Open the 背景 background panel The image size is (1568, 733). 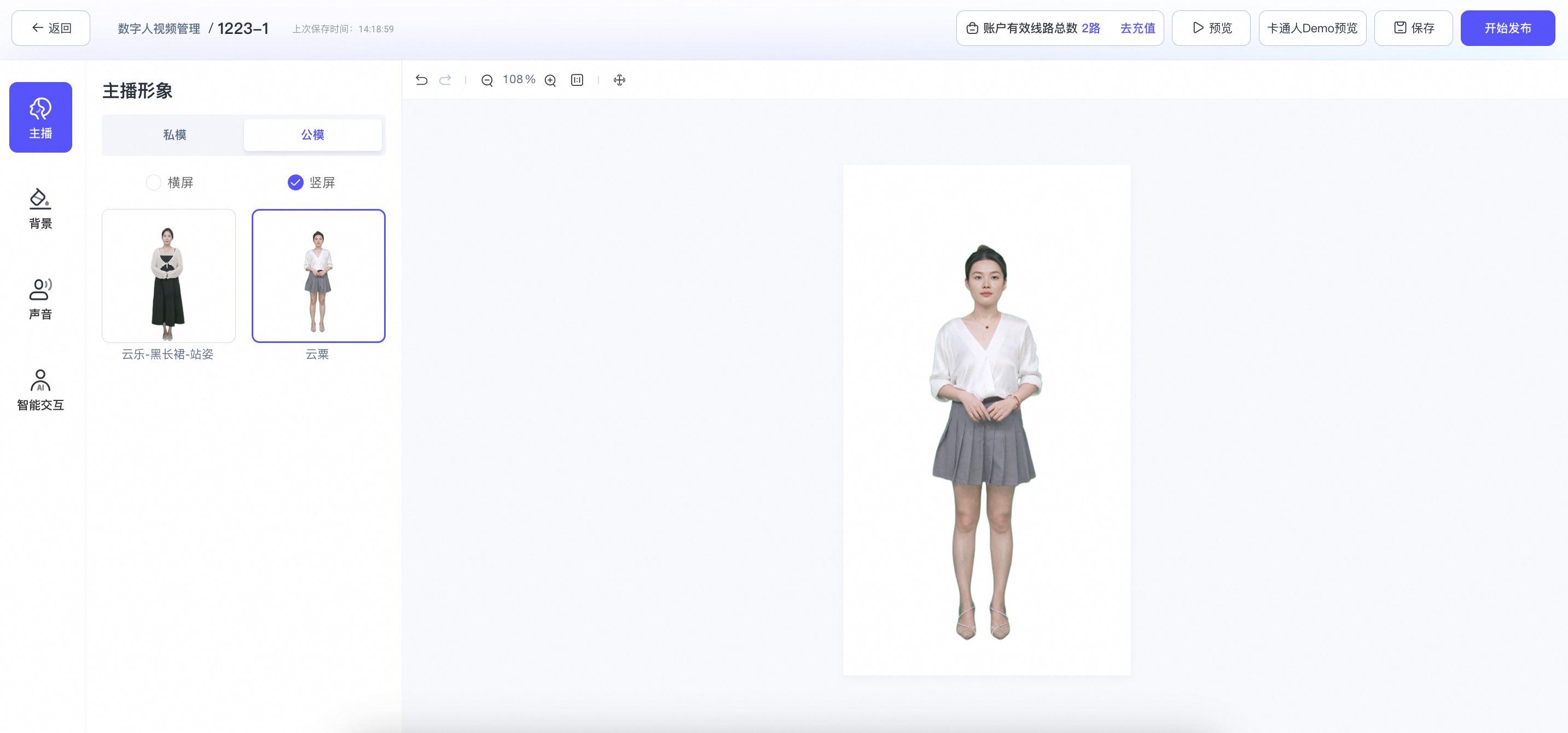click(40, 208)
